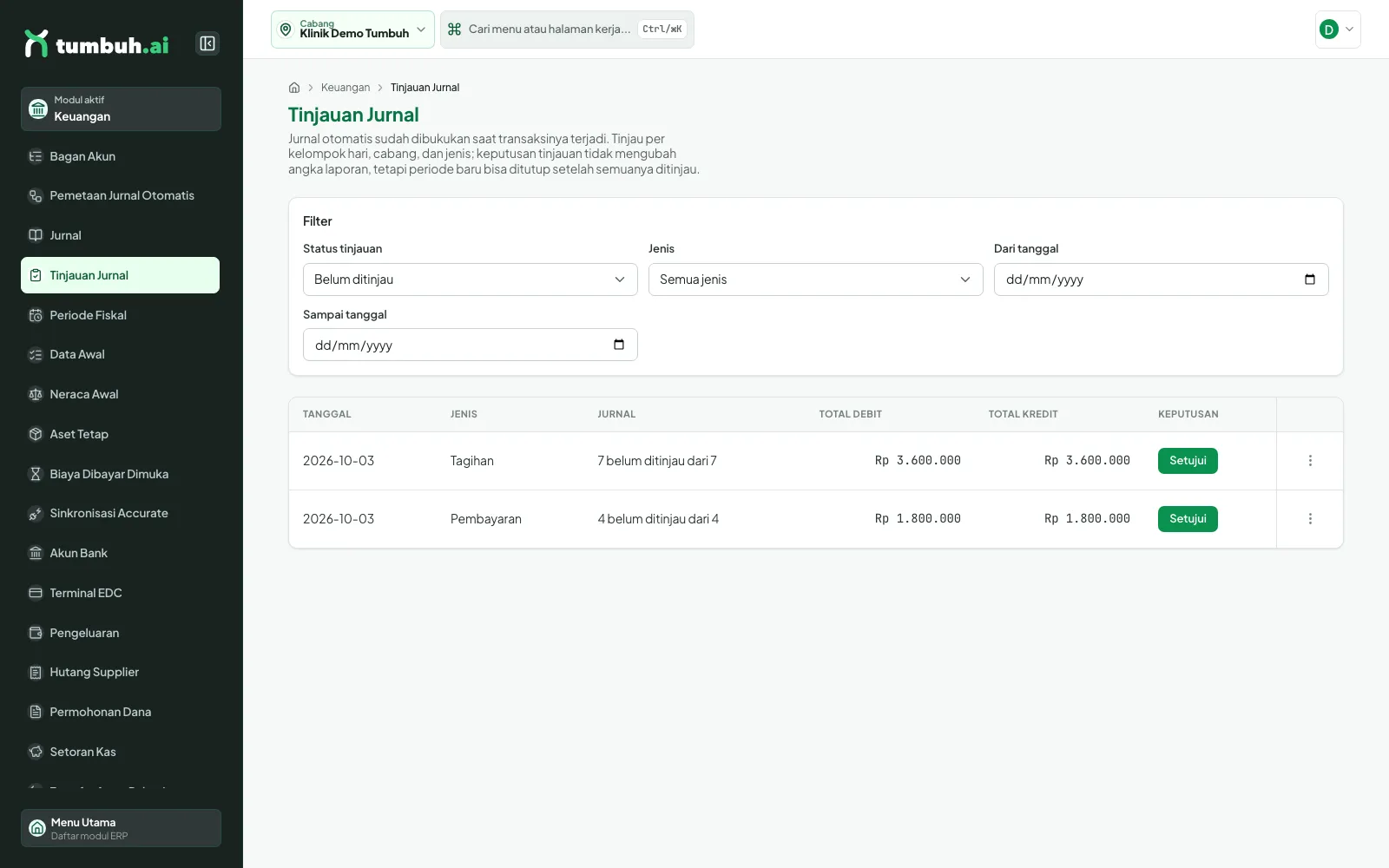
Task: Click the Periode Fiskal calendar icon
Action: pyautogui.click(x=36, y=315)
